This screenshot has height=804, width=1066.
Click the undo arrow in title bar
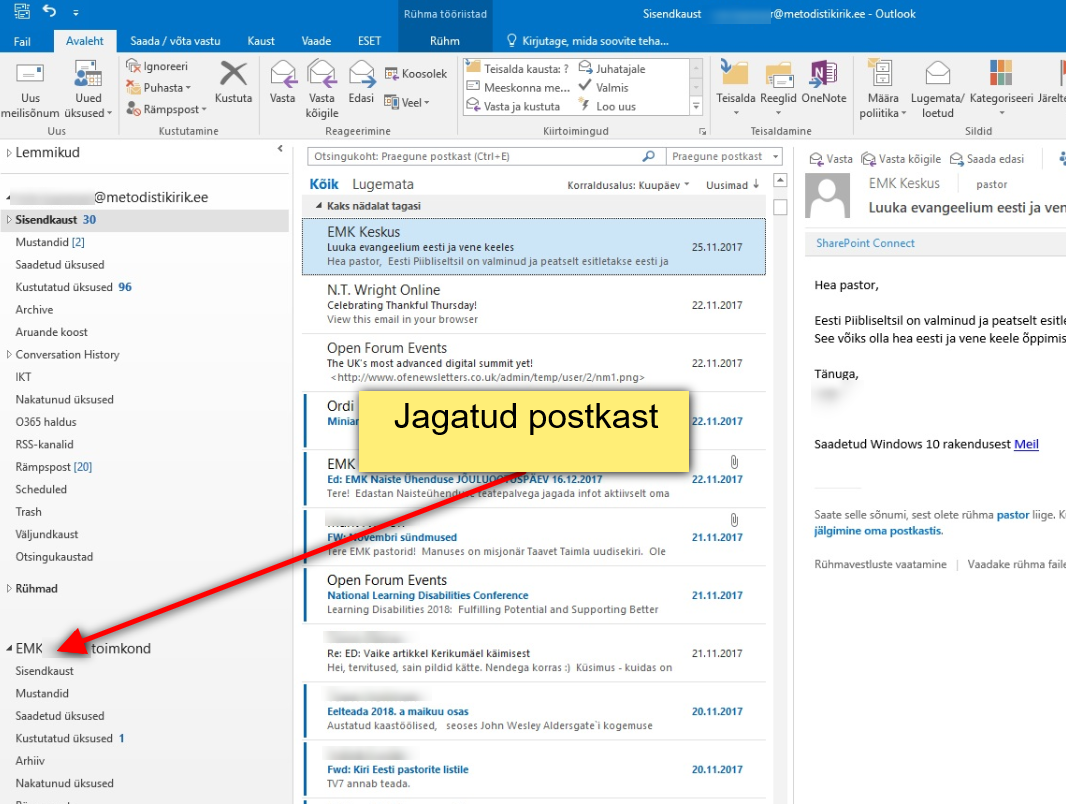[x=50, y=13]
